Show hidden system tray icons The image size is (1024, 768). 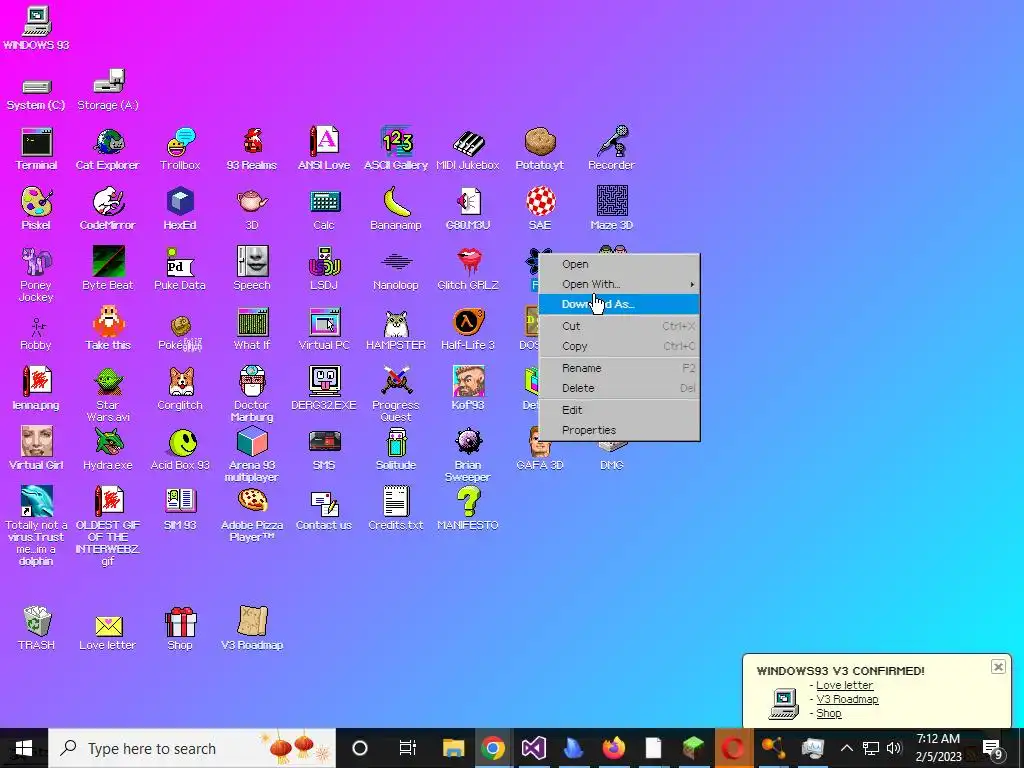click(x=846, y=748)
